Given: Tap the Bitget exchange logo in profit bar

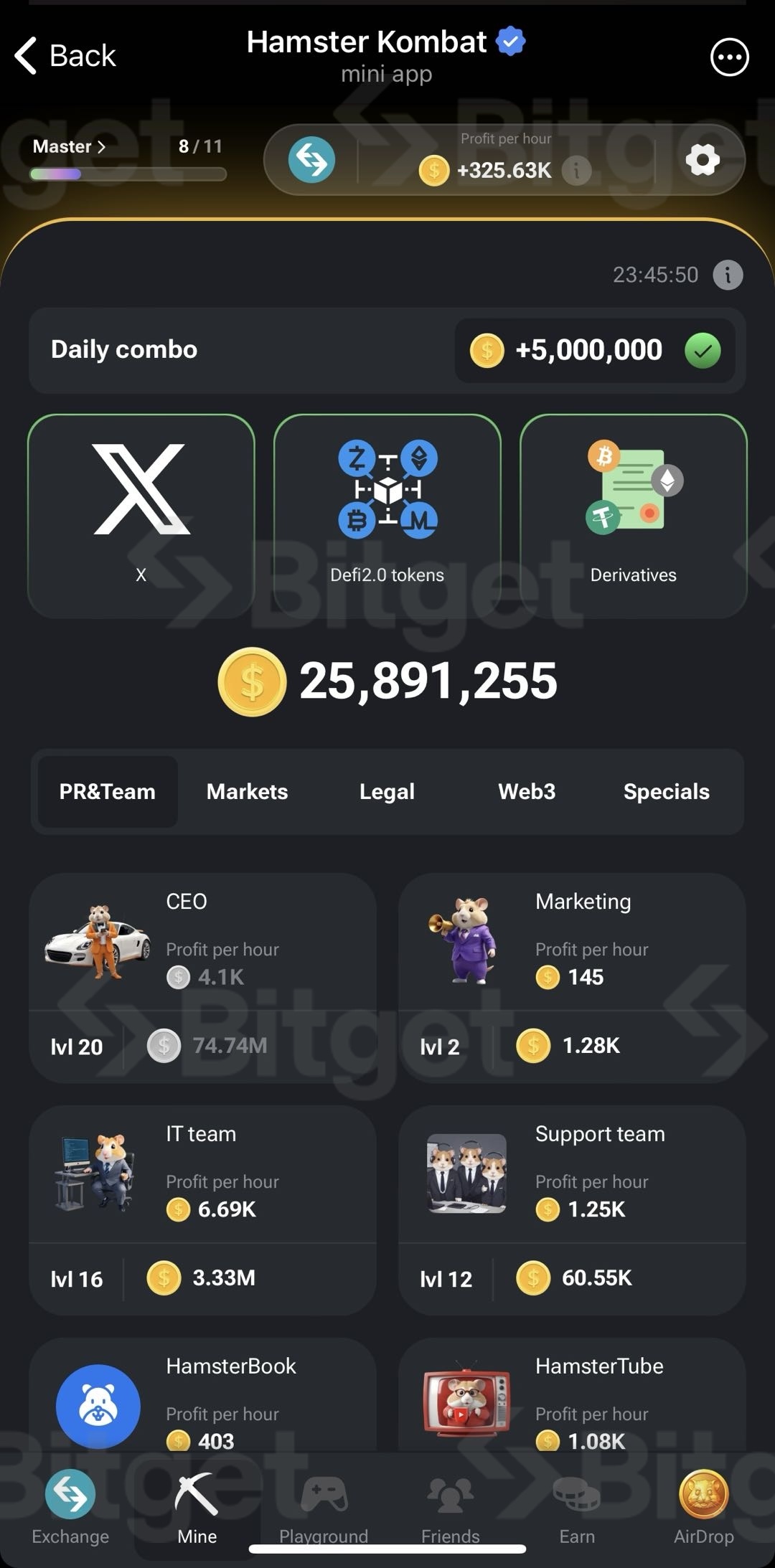Looking at the screenshot, I should (x=311, y=159).
